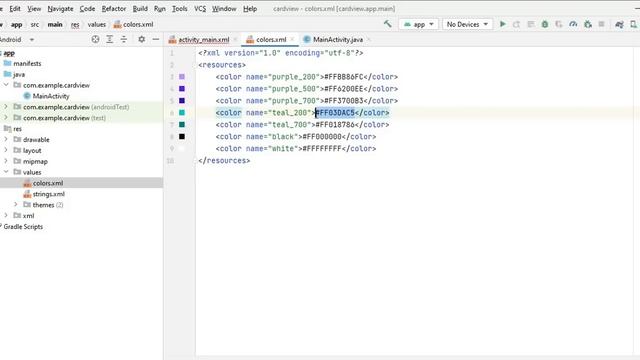Click the Stop square icon in toolbar

point(601,24)
